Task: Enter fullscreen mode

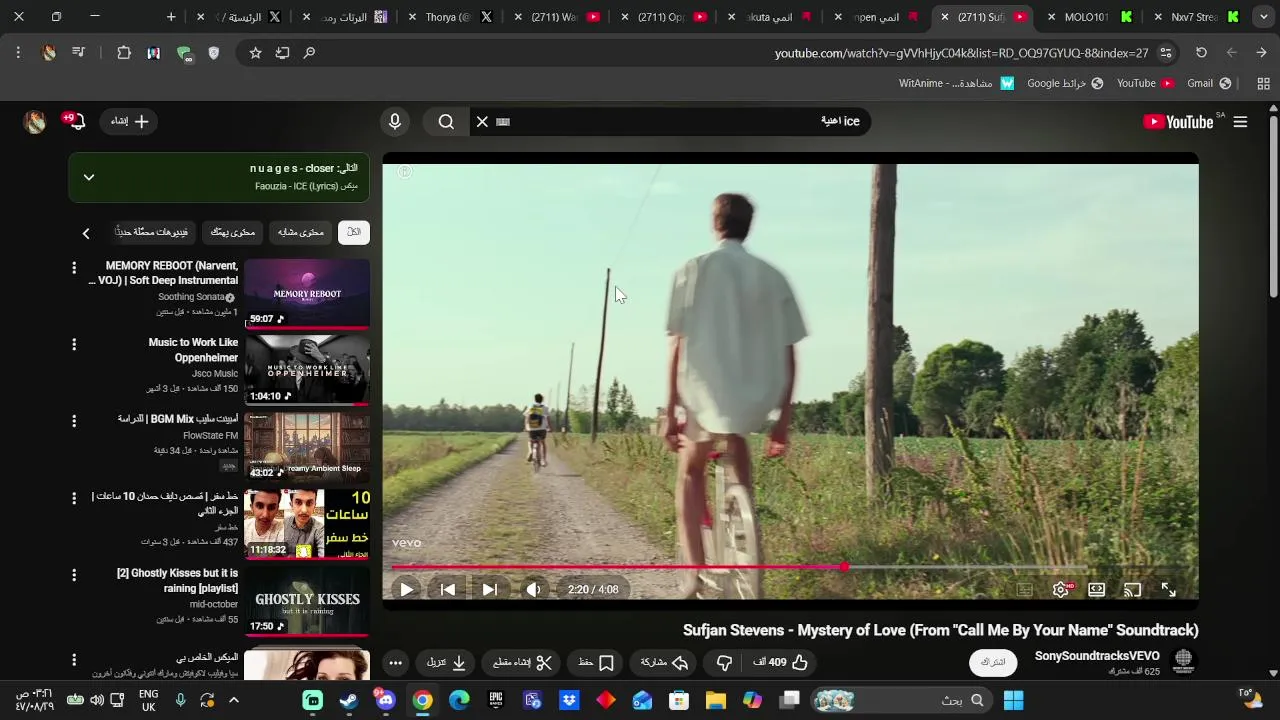Action: 1169,590
